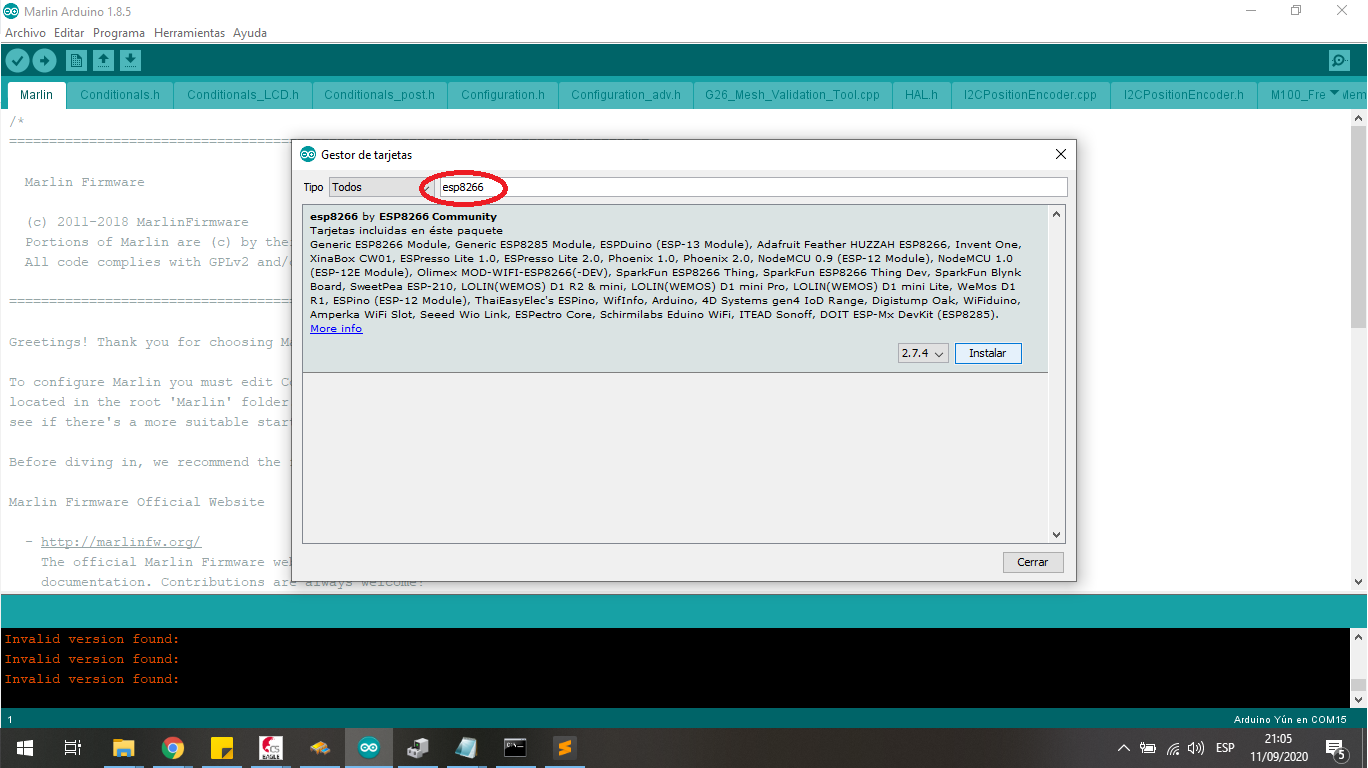Switch to the G26_Mesh_Validation_Tool.cpp tab
The height and width of the screenshot is (768, 1368).
coord(792,95)
